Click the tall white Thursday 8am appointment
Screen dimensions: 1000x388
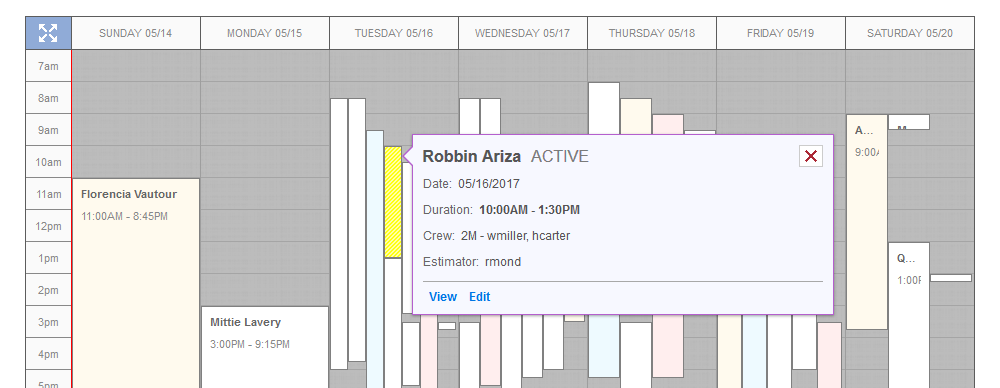click(x=603, y=108)
